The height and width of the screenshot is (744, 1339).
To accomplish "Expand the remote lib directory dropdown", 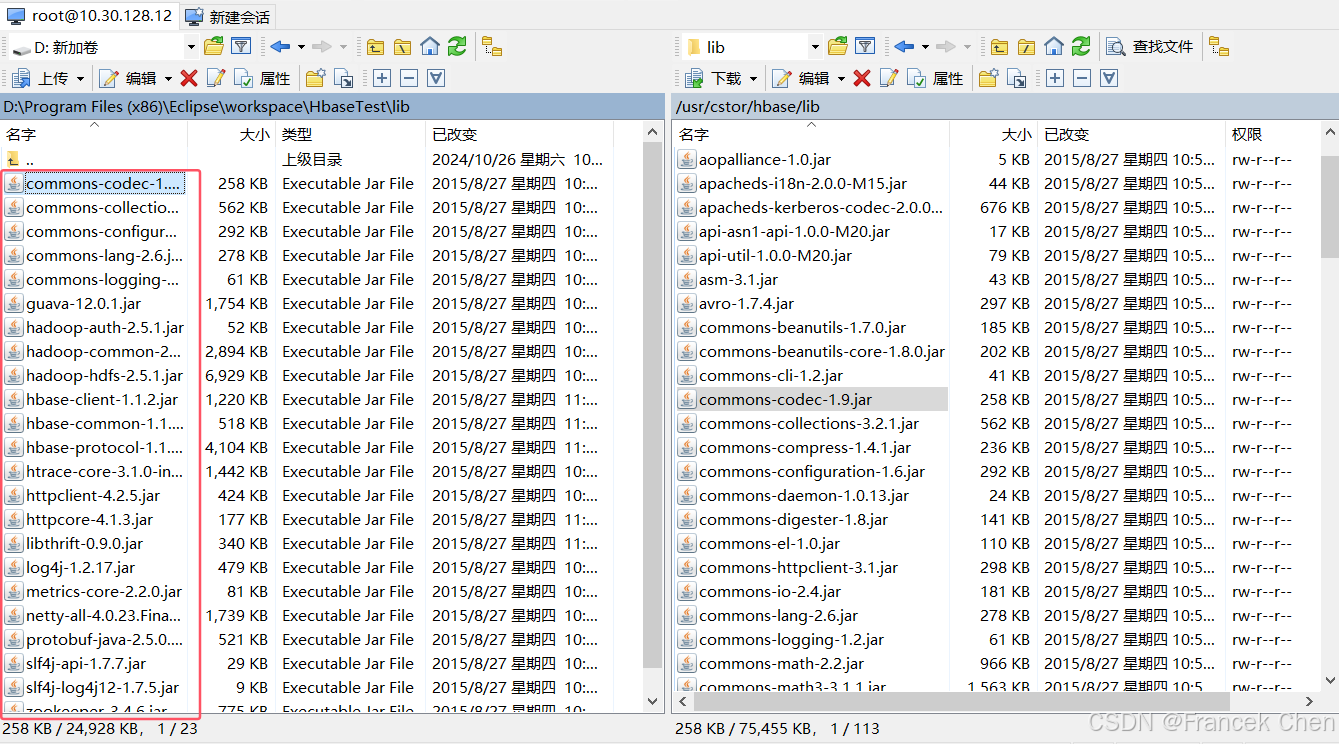I will pyautogui.click(x=815, y=47).
